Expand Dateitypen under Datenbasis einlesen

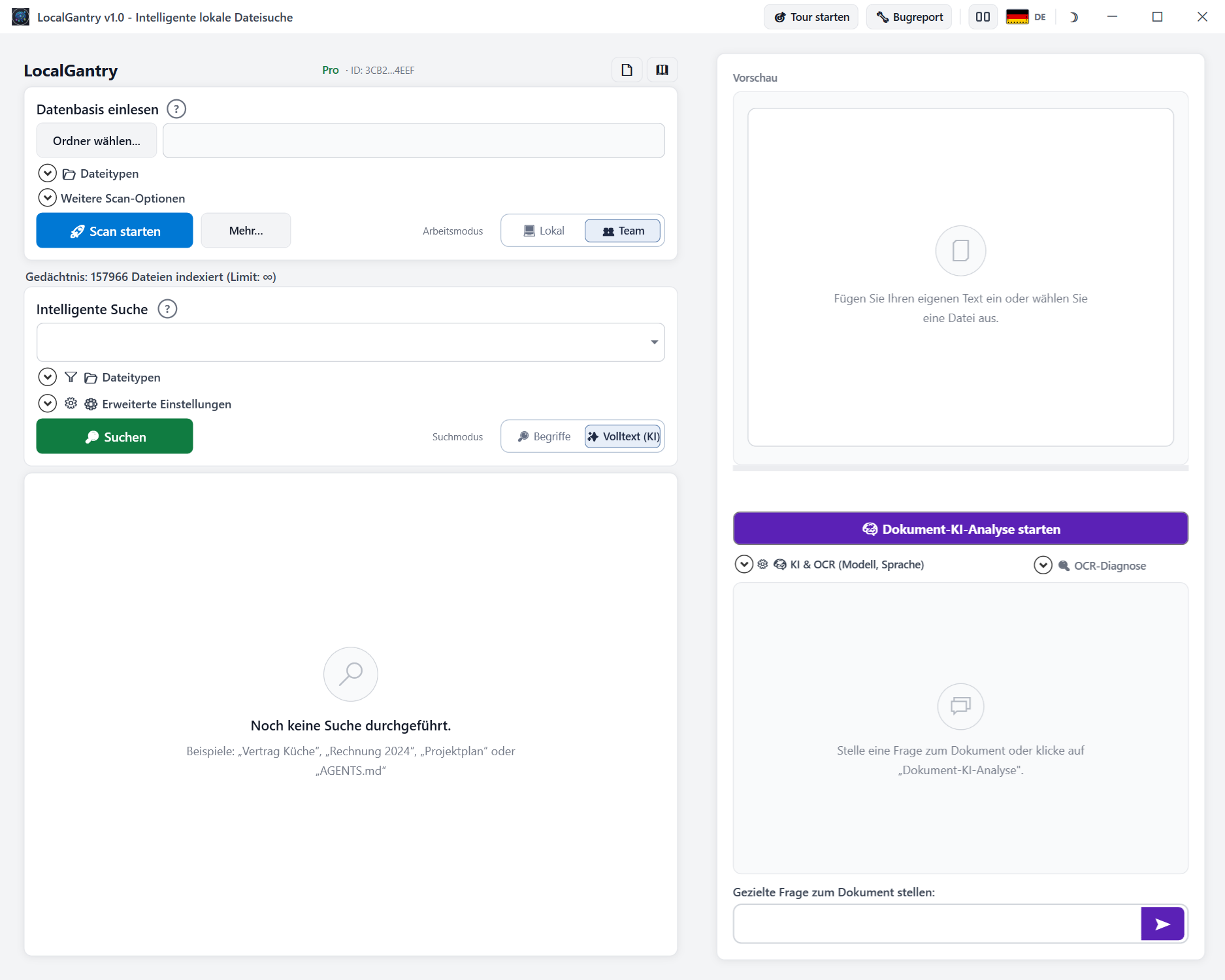pyautogui.click(x=48, y=173)
